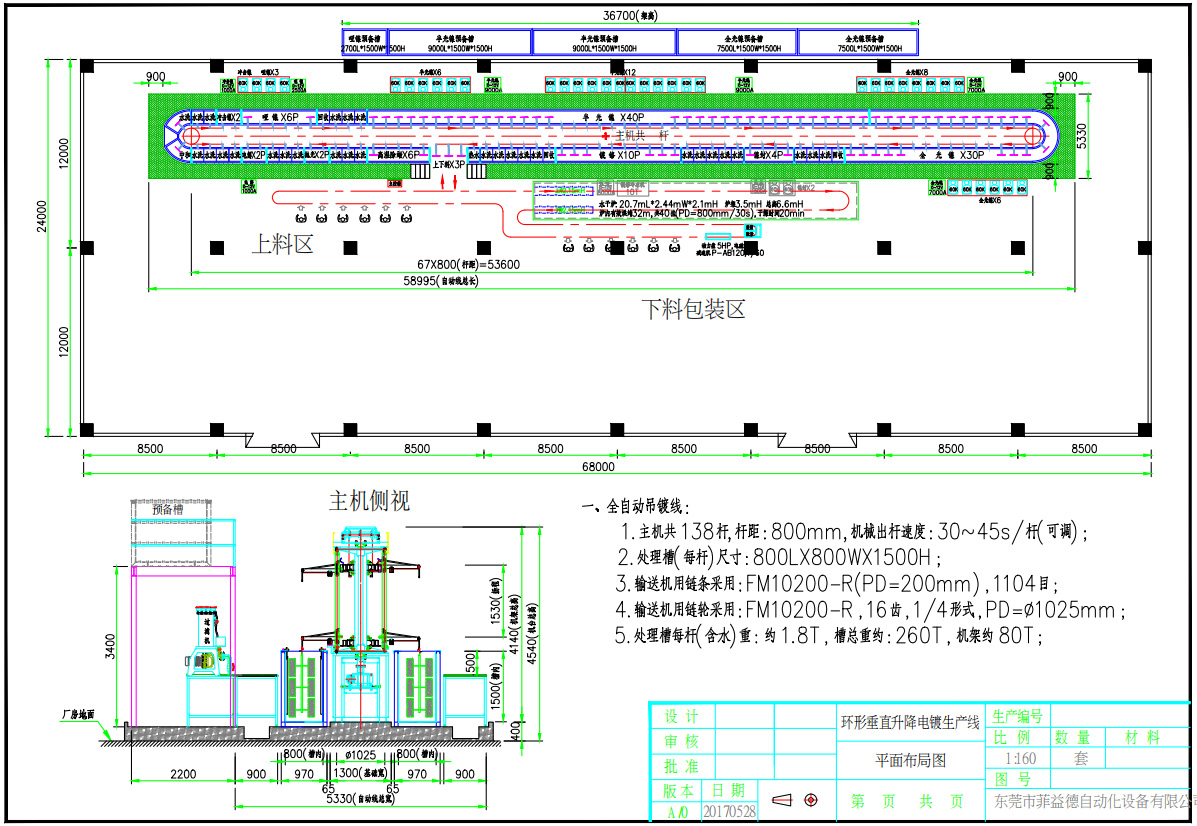Screen dimensions: 1197x826
Task: Click the 厂房地面 floor leader label
Action: click(x=76, y=715)
